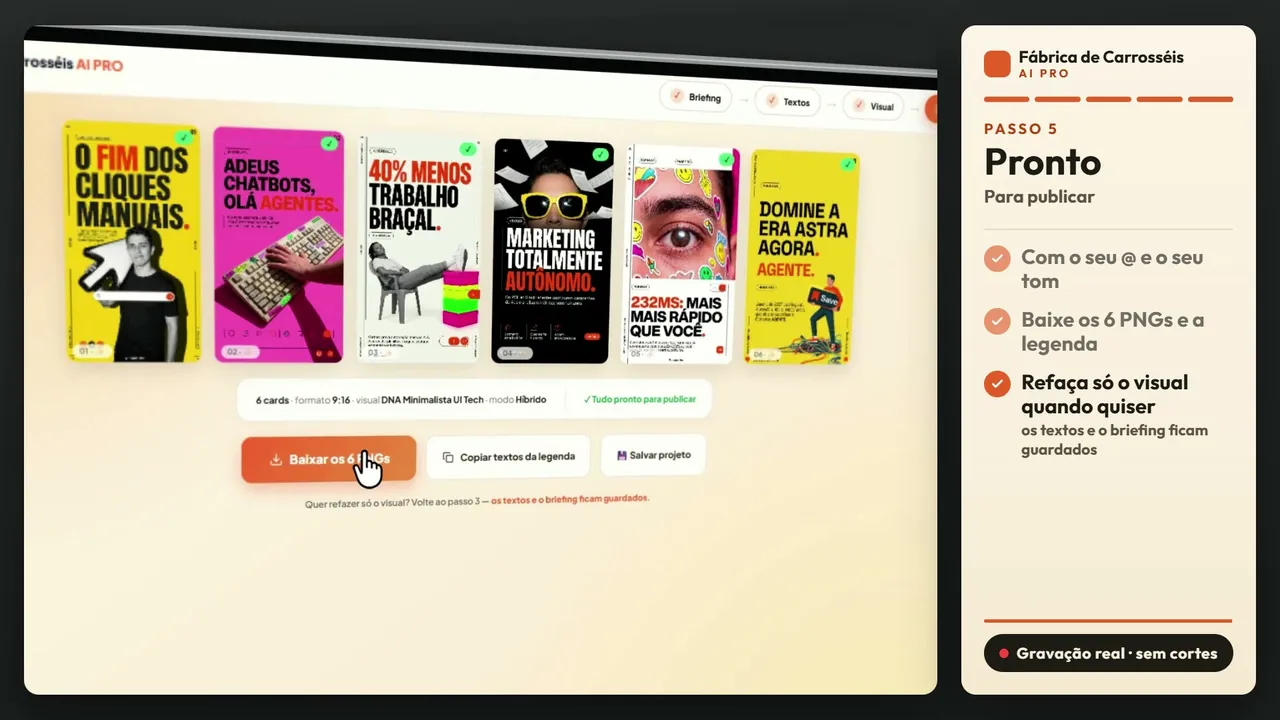Click the Para publicar subtitle
The width and height of the screenshot is (1280, 720).
click(1039, 197)
